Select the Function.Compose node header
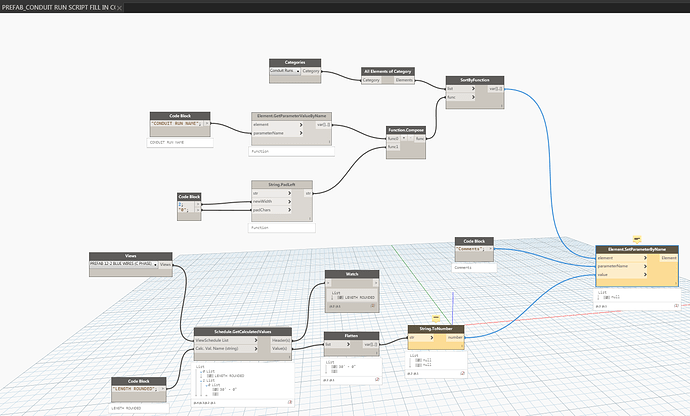Screen dimensions: 690x416 tap(406, 130)
